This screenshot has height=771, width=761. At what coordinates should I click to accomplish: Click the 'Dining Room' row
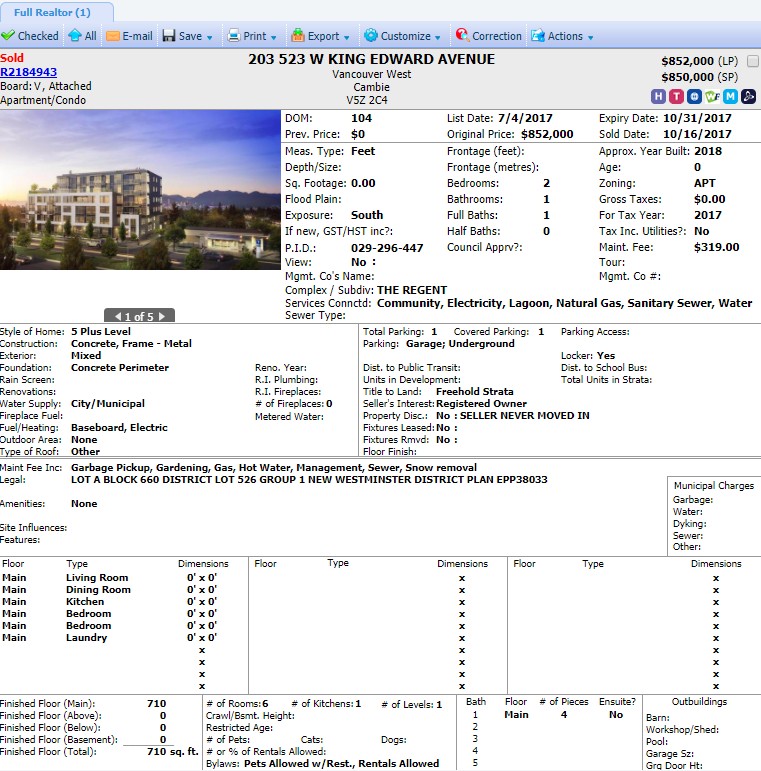pyautogui.click(x=110, y=590)
